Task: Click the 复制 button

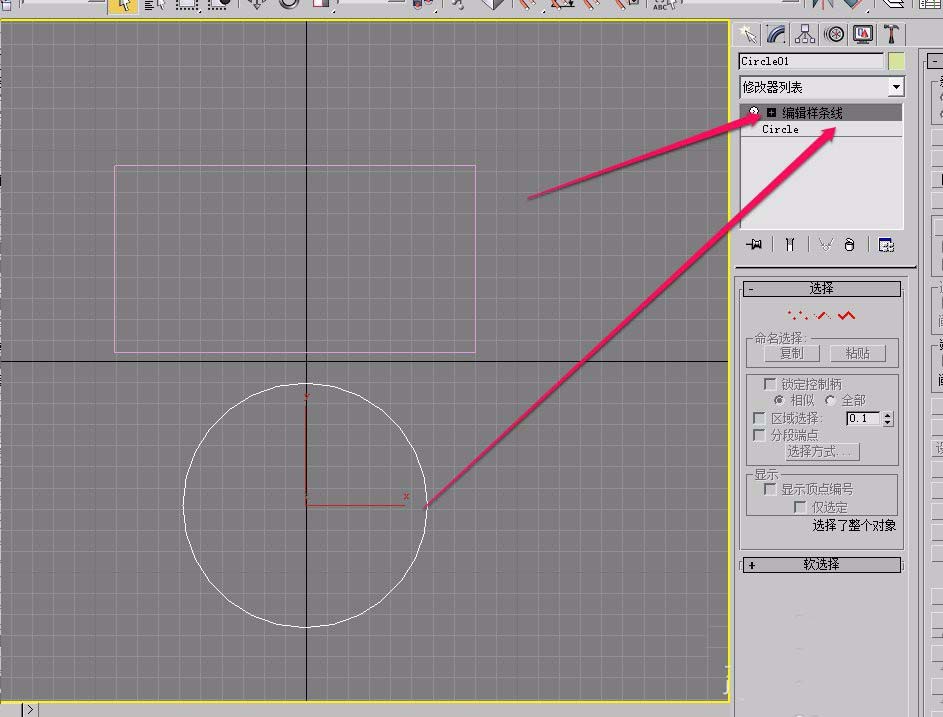Action: click(x=791, y=353)
